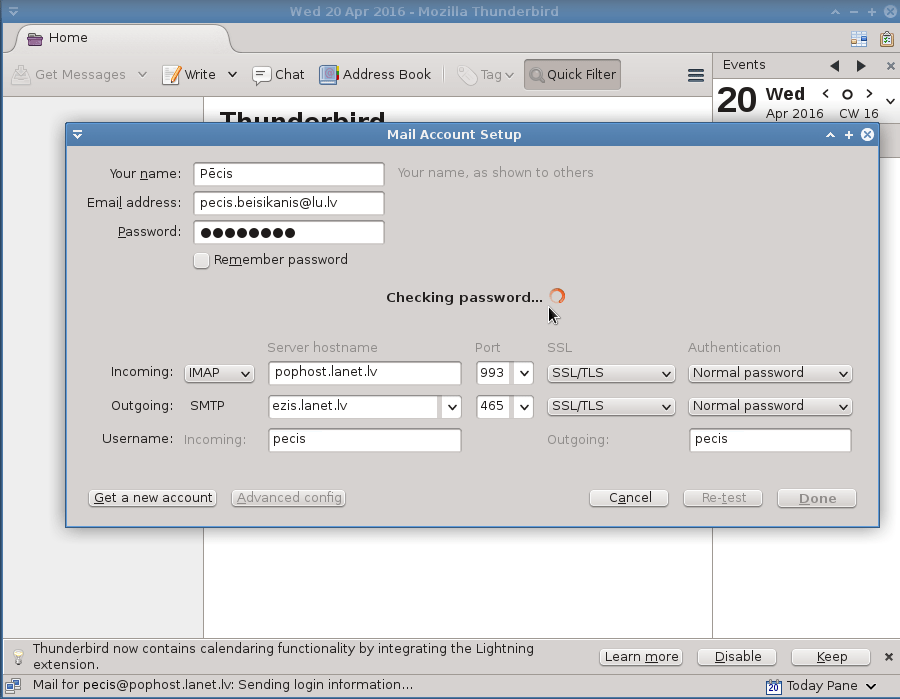Viewport: 900px width, 699px height.
Task: Click the Password field
Action: [289, 232]
